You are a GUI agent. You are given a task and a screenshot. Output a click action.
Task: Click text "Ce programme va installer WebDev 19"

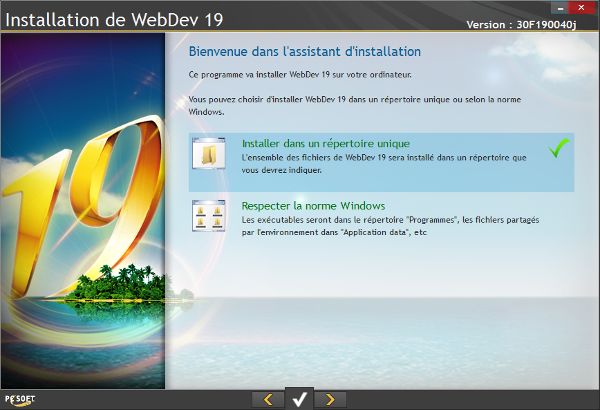tap(259, 75)
